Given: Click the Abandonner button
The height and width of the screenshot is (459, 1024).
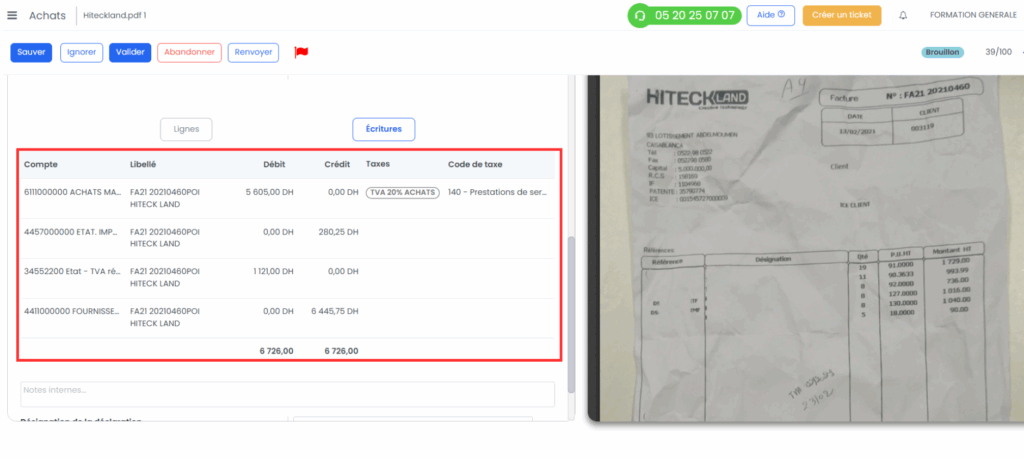Looking at the screenshot, I should coord(189,53).
